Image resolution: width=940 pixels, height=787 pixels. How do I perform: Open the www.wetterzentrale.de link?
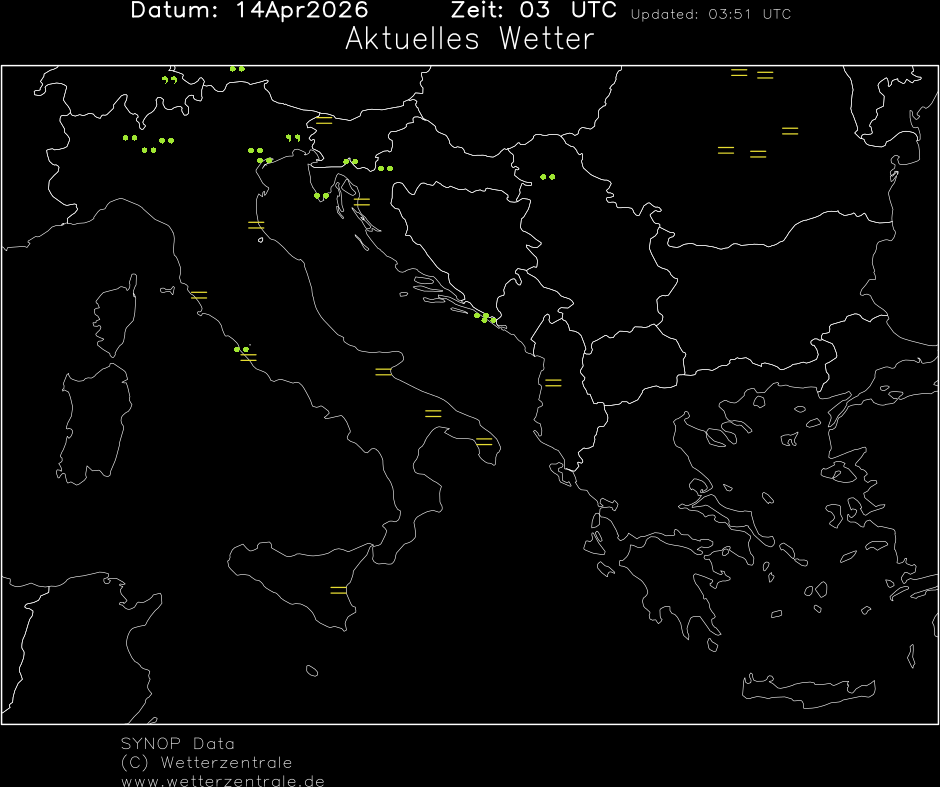pyautogui.click(x=222, y=780)
